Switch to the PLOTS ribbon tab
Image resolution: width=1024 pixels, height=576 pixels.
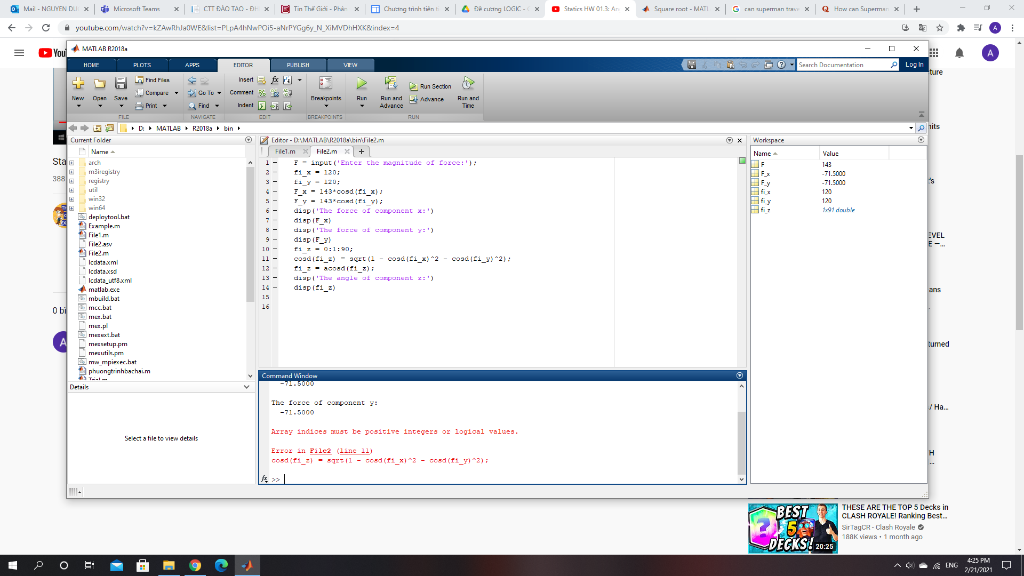(142, 65)
